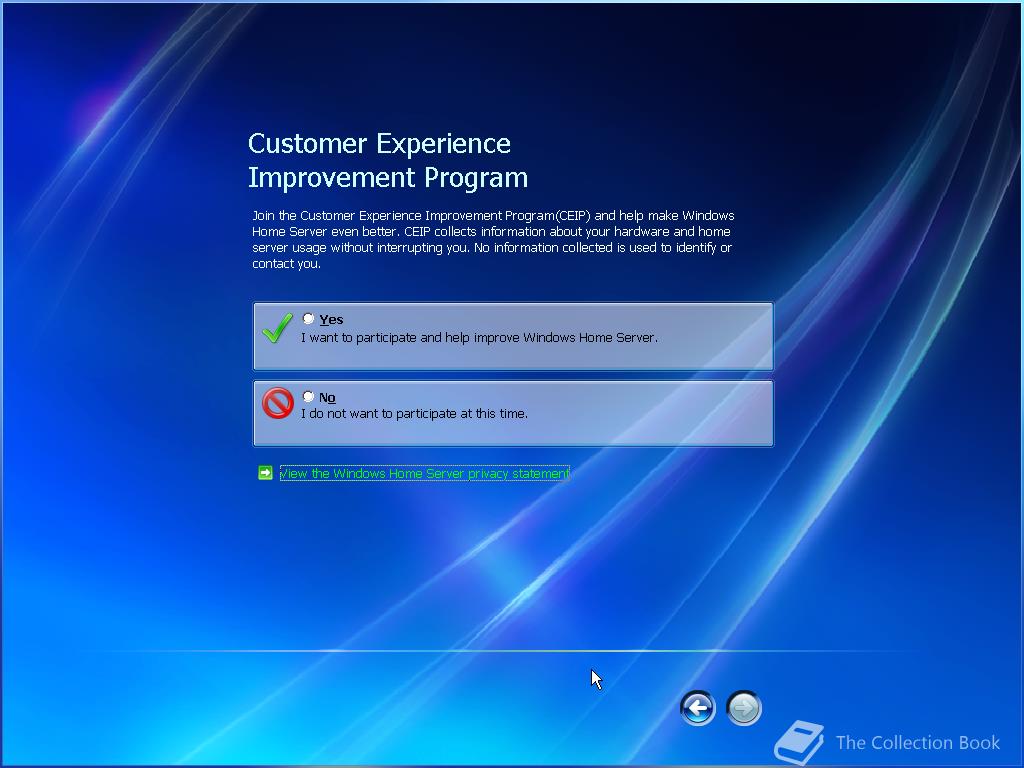This screenshot has height=768, width=1024.
Task: Go back with the blue left arrow button
Action: click(697, 708)
